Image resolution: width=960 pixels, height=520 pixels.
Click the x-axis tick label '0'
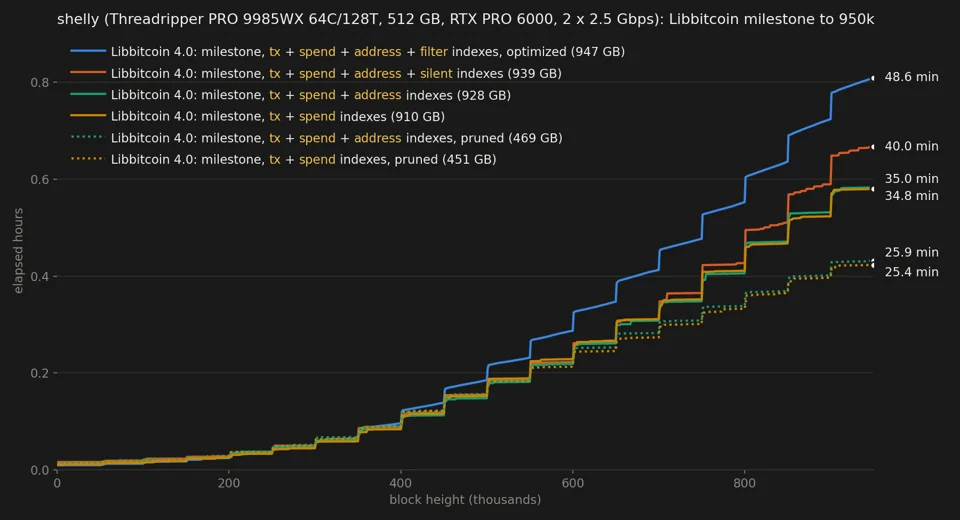[x=57, y=483]
